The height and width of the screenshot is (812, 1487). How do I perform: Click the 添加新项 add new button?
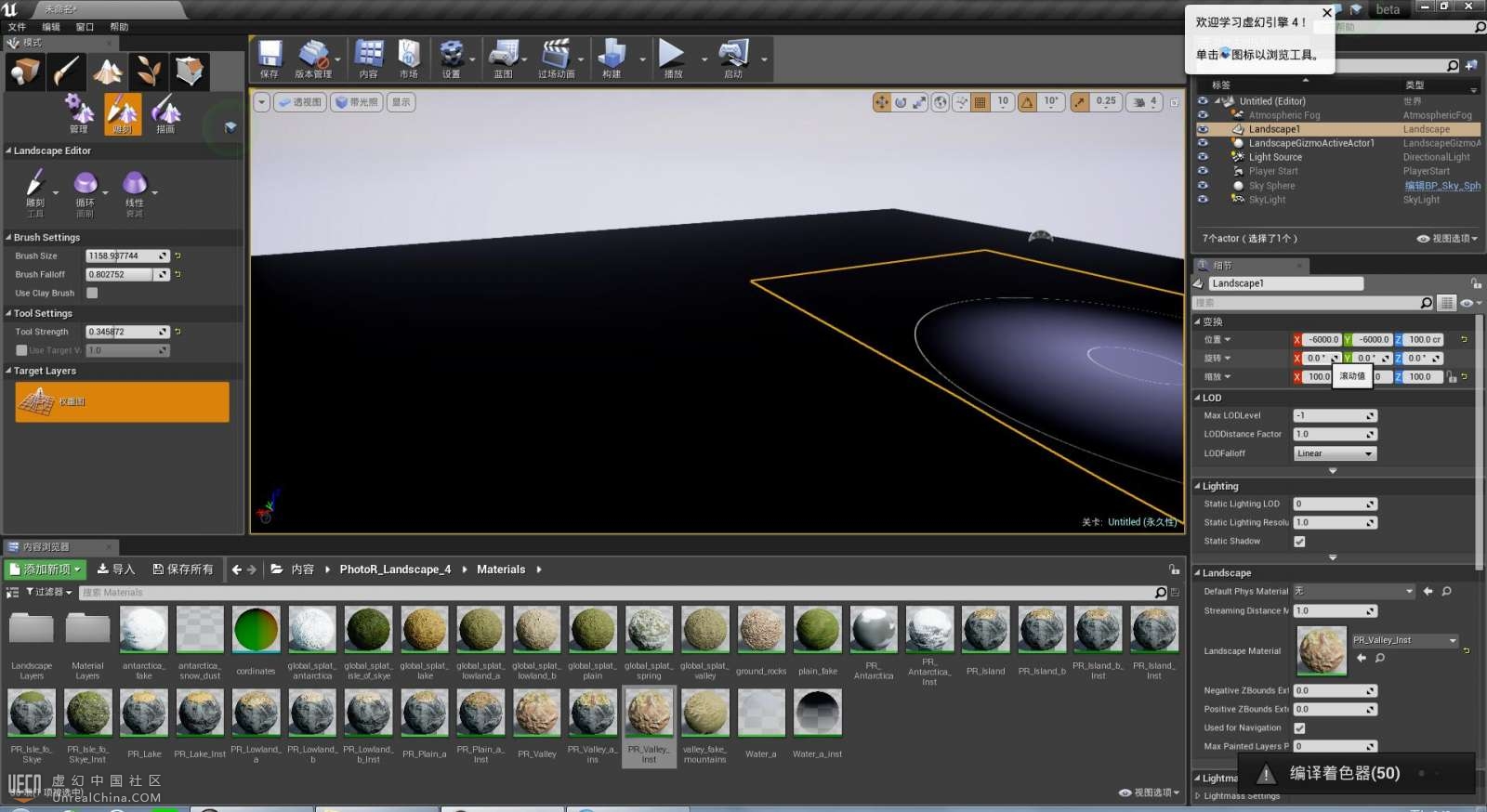click(46, 570)
